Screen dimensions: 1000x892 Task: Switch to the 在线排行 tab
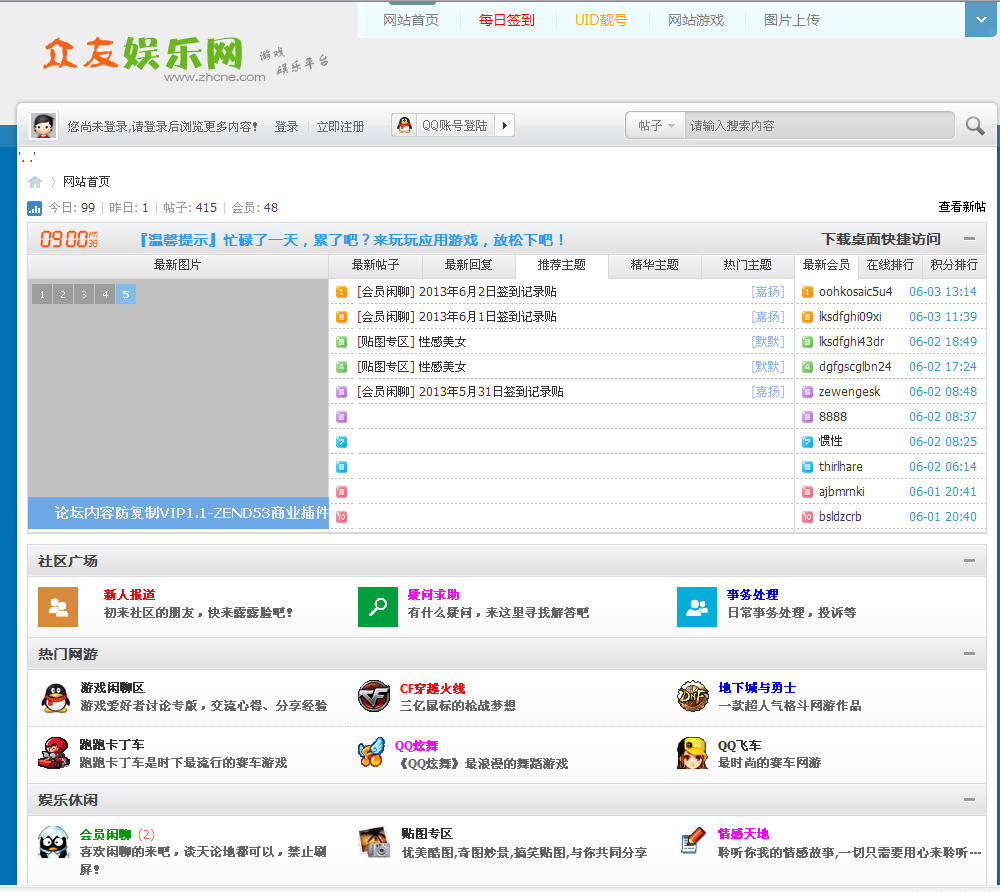[x=889, y=265]
